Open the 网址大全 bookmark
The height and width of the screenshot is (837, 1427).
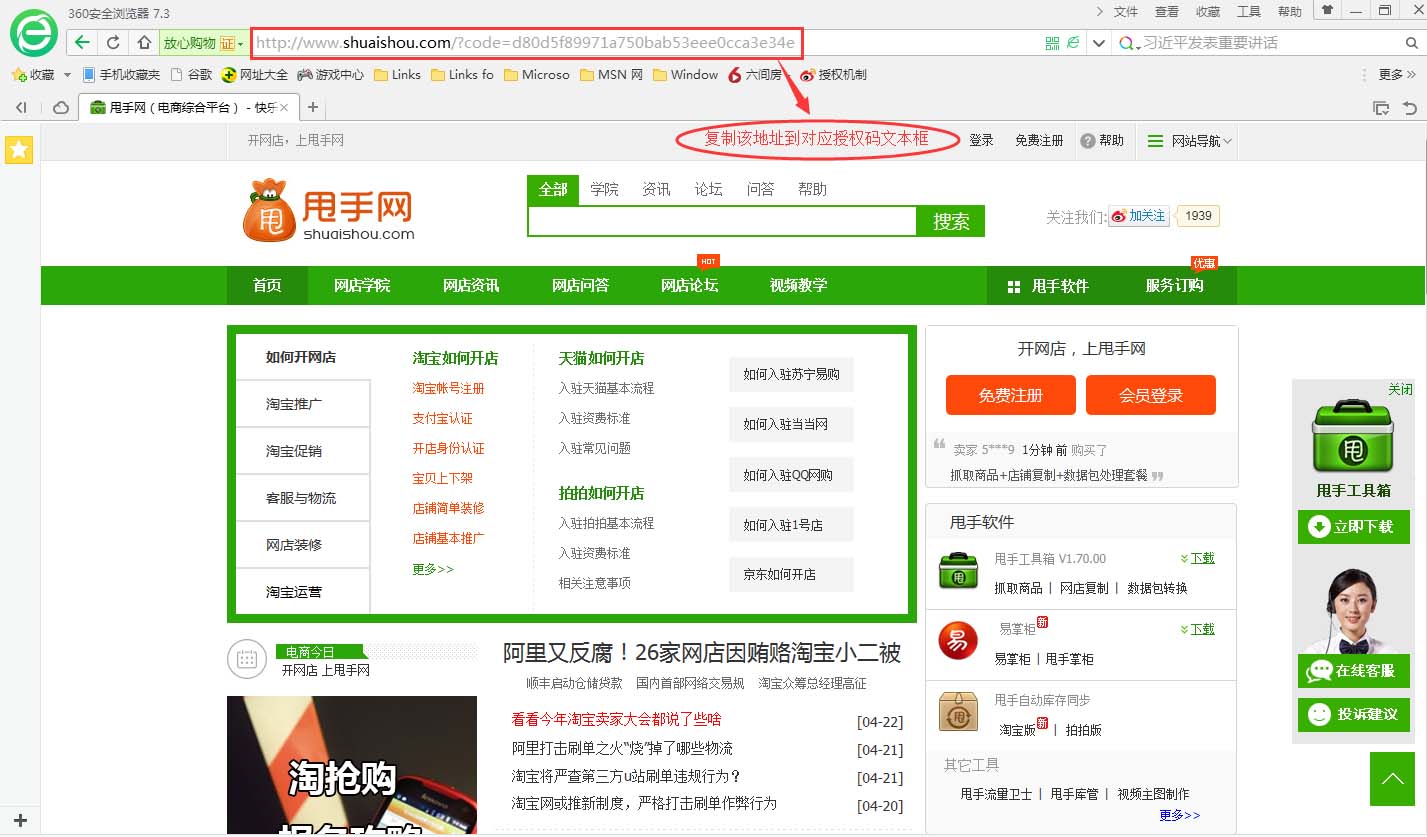255,75
